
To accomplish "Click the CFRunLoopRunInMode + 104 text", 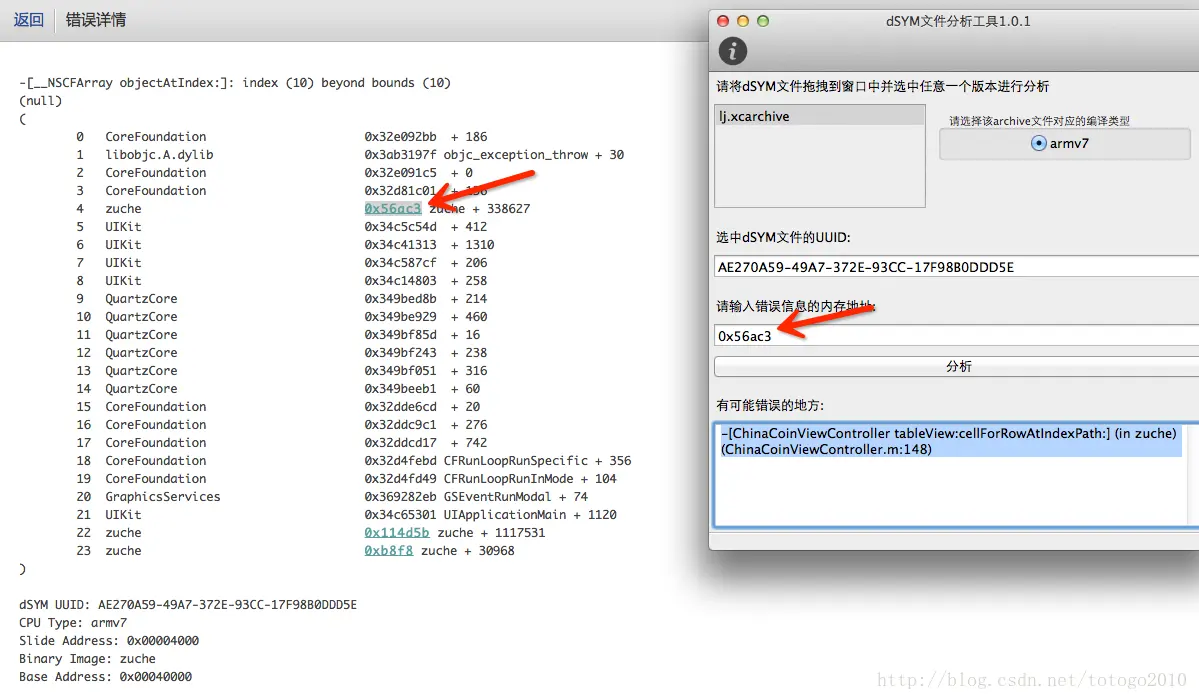I will pos(530,479).
